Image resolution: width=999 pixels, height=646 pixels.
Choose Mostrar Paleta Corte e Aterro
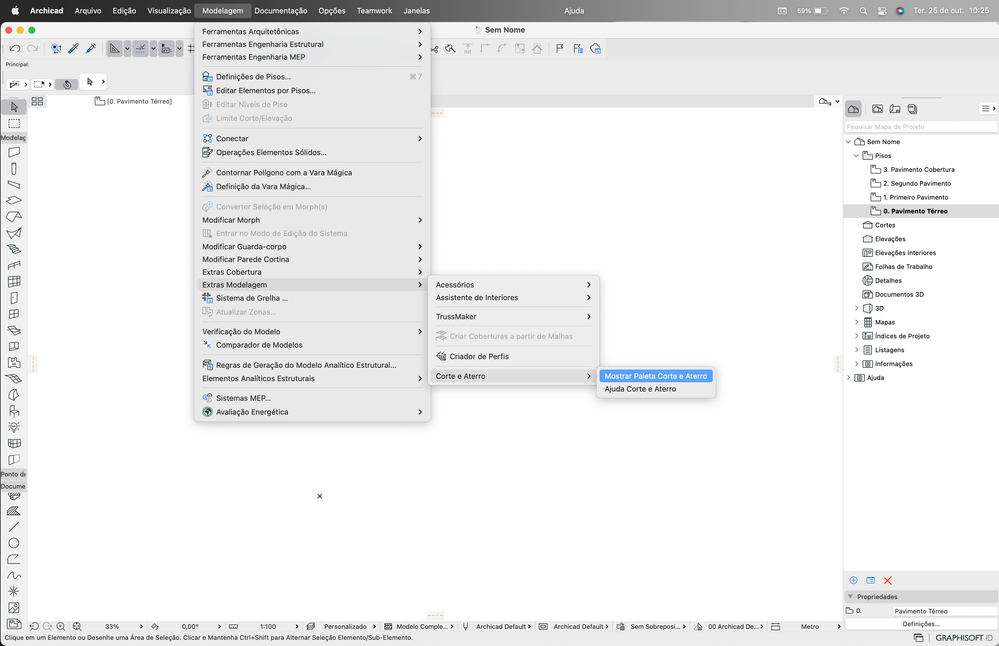click(x=656, y=376)
